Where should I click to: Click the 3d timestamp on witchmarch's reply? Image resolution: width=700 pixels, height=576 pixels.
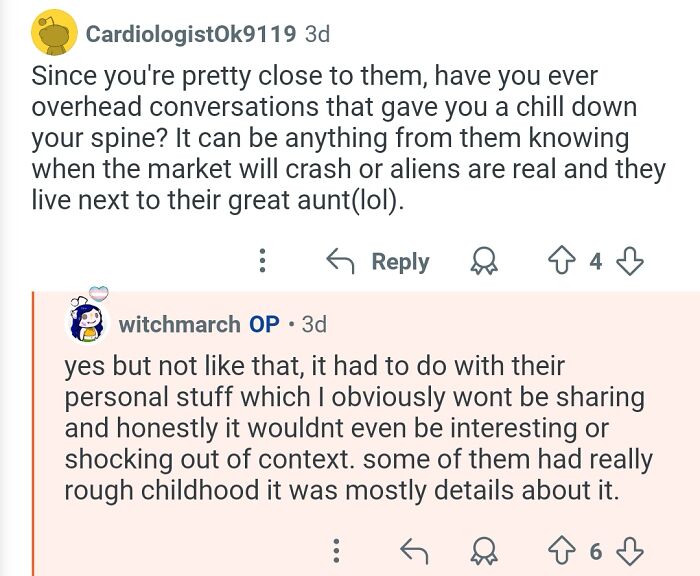pos(314,324)
